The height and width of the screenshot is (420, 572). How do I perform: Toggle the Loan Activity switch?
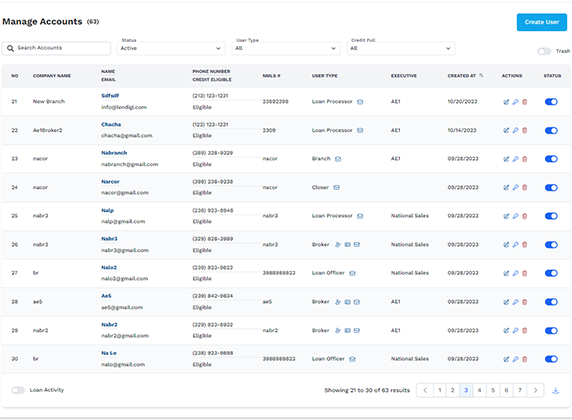18,390
